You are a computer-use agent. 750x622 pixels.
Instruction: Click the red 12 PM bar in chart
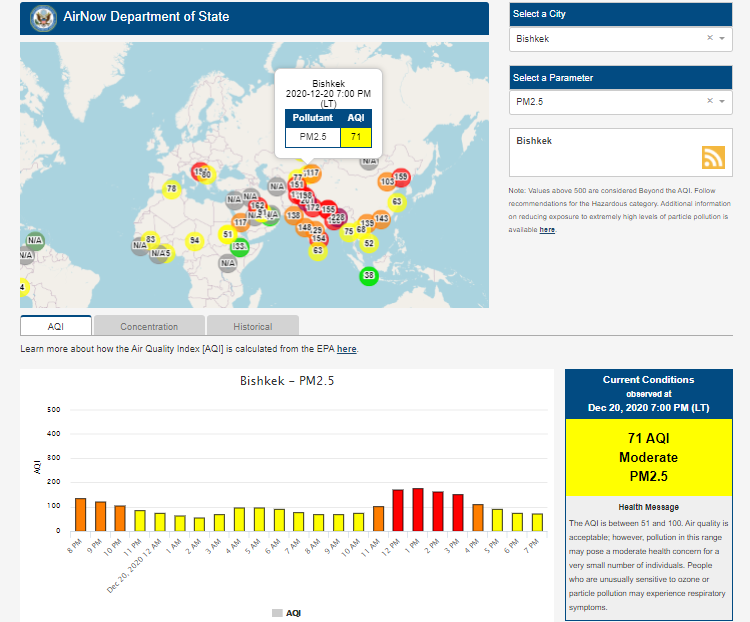click(398, 510)
